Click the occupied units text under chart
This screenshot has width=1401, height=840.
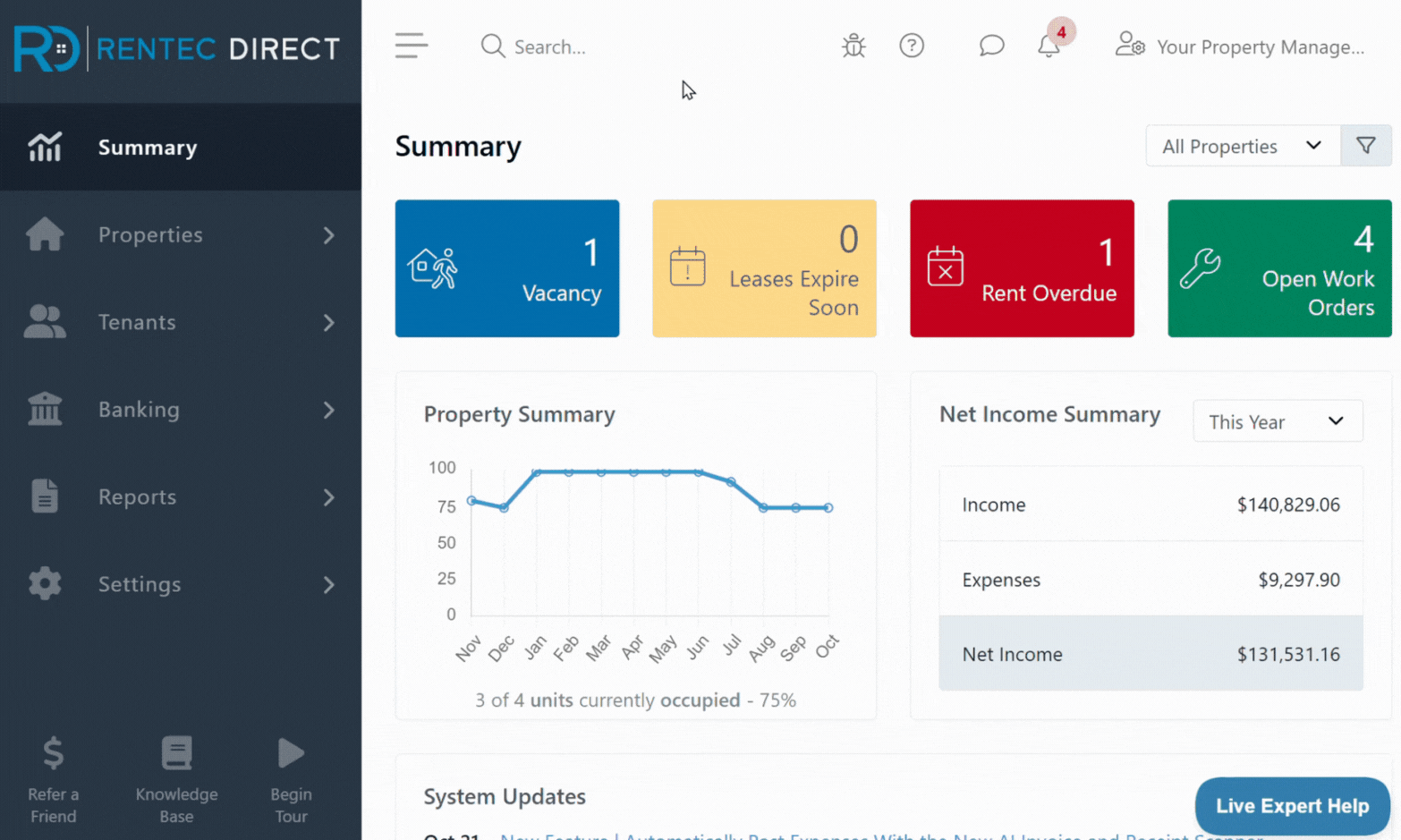635,700
